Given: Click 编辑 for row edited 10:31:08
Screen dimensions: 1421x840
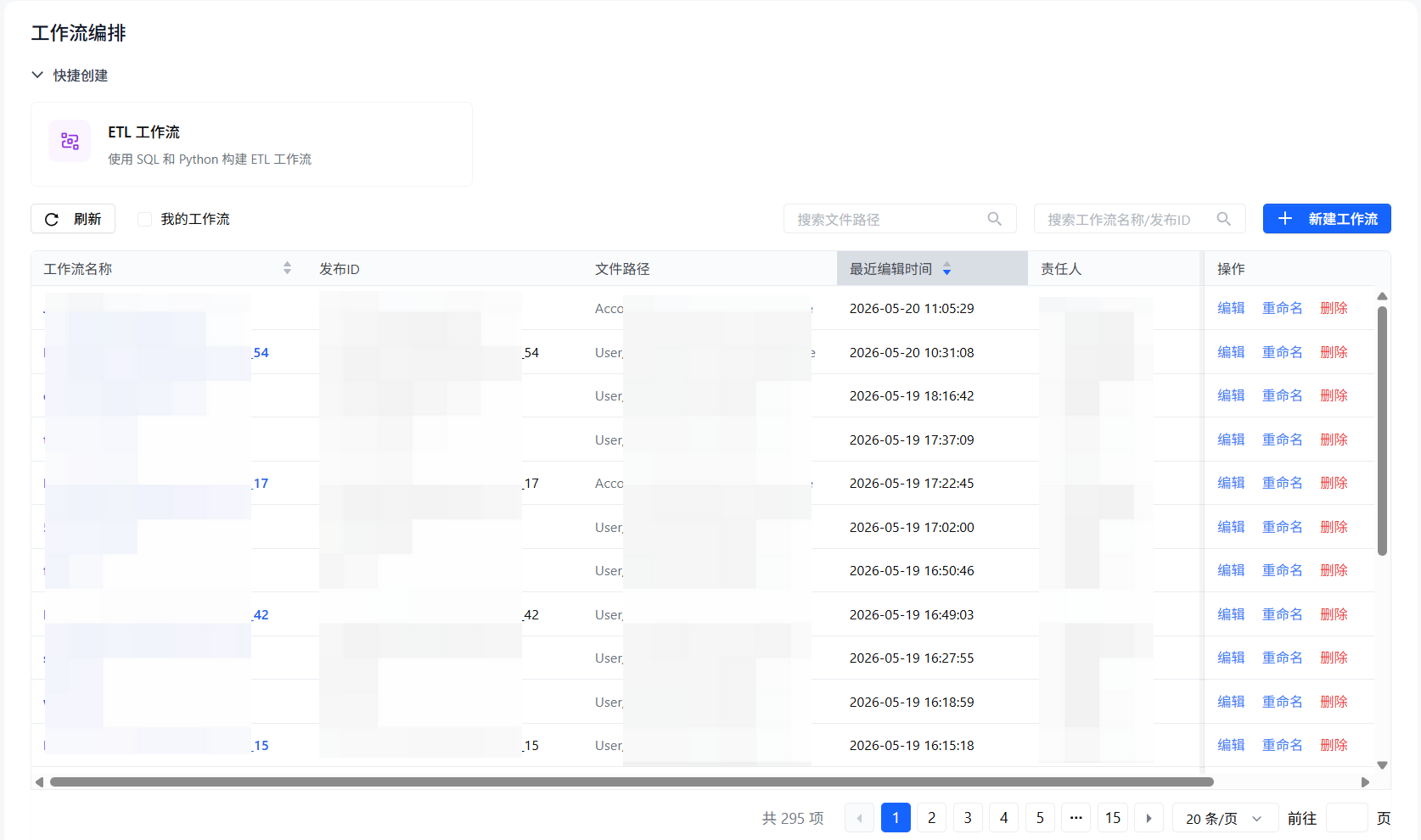Looking at the screenshot, I should (1231, 352).
